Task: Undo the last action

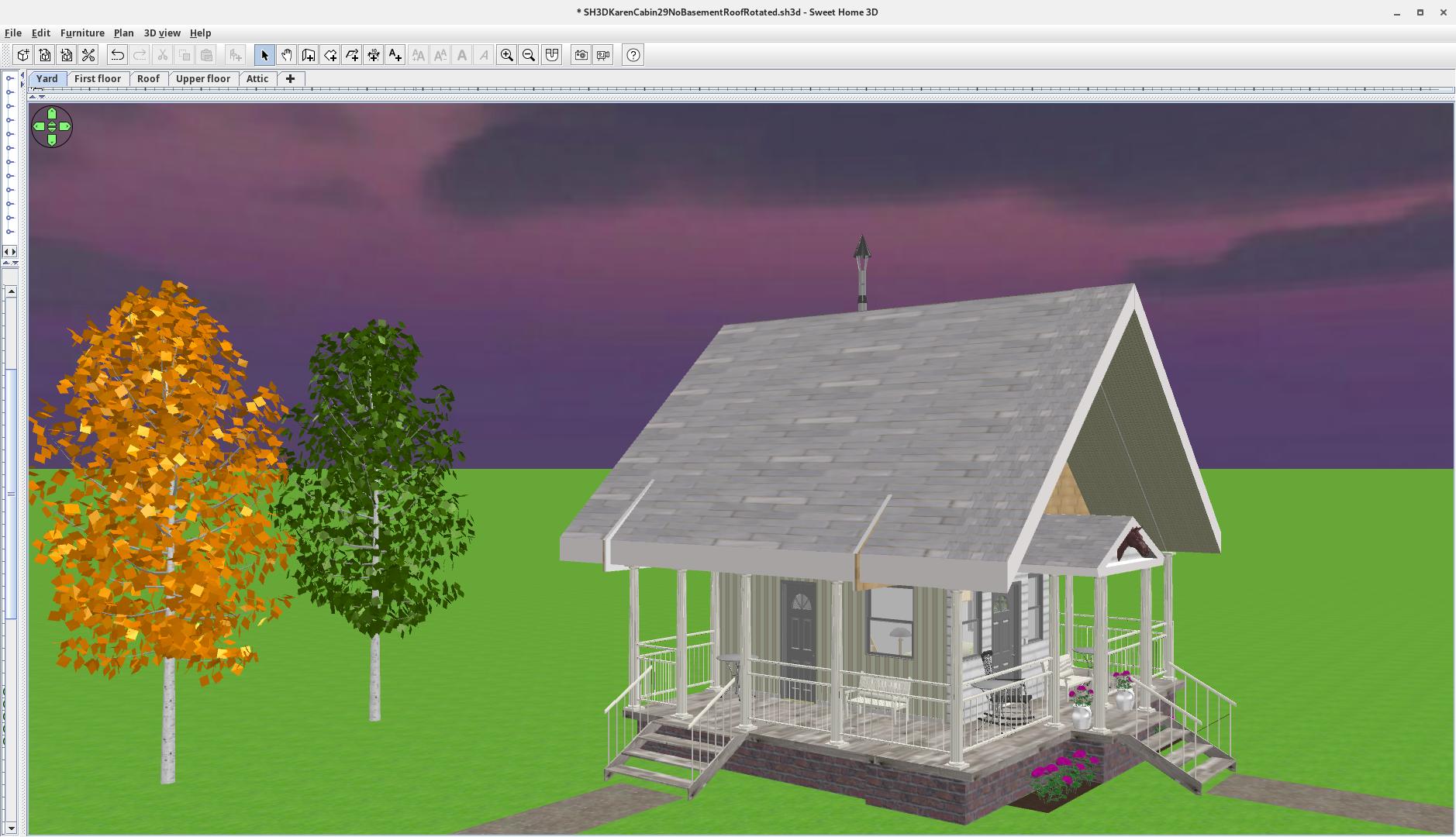Action: tap(117, 55)
